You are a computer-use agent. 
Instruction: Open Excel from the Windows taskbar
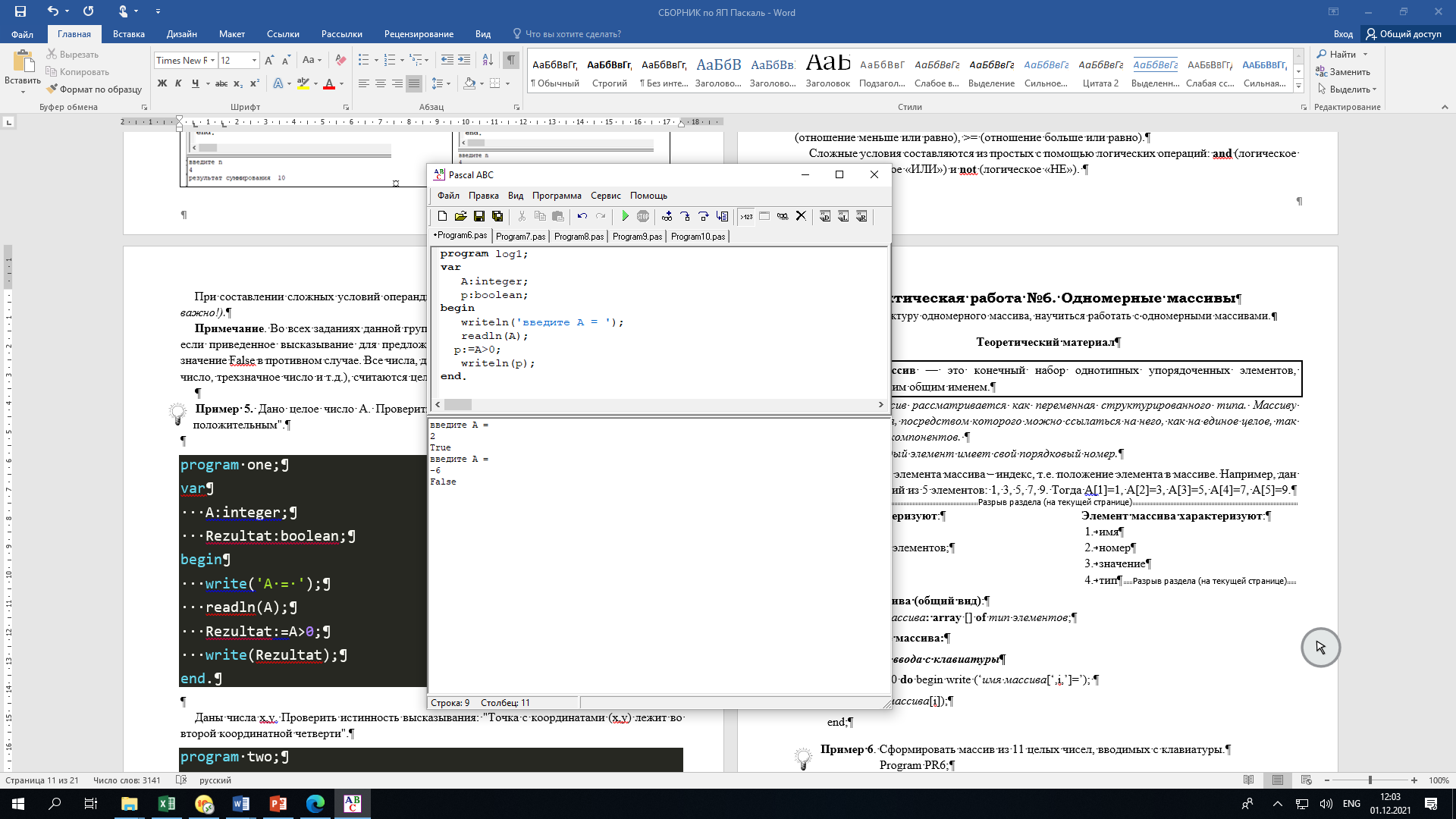click(166, 804)
